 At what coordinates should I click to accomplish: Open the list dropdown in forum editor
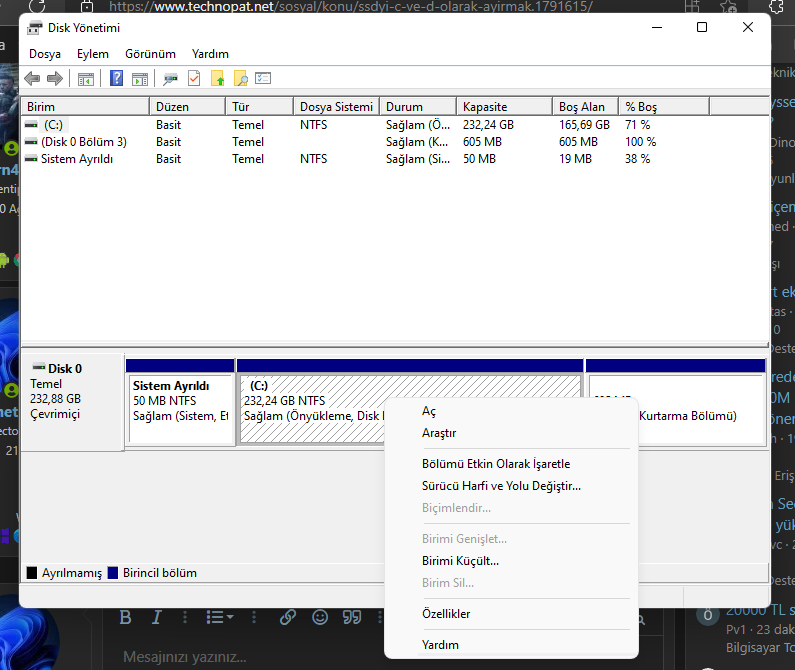pyautogui.click(x=220, y=617)
